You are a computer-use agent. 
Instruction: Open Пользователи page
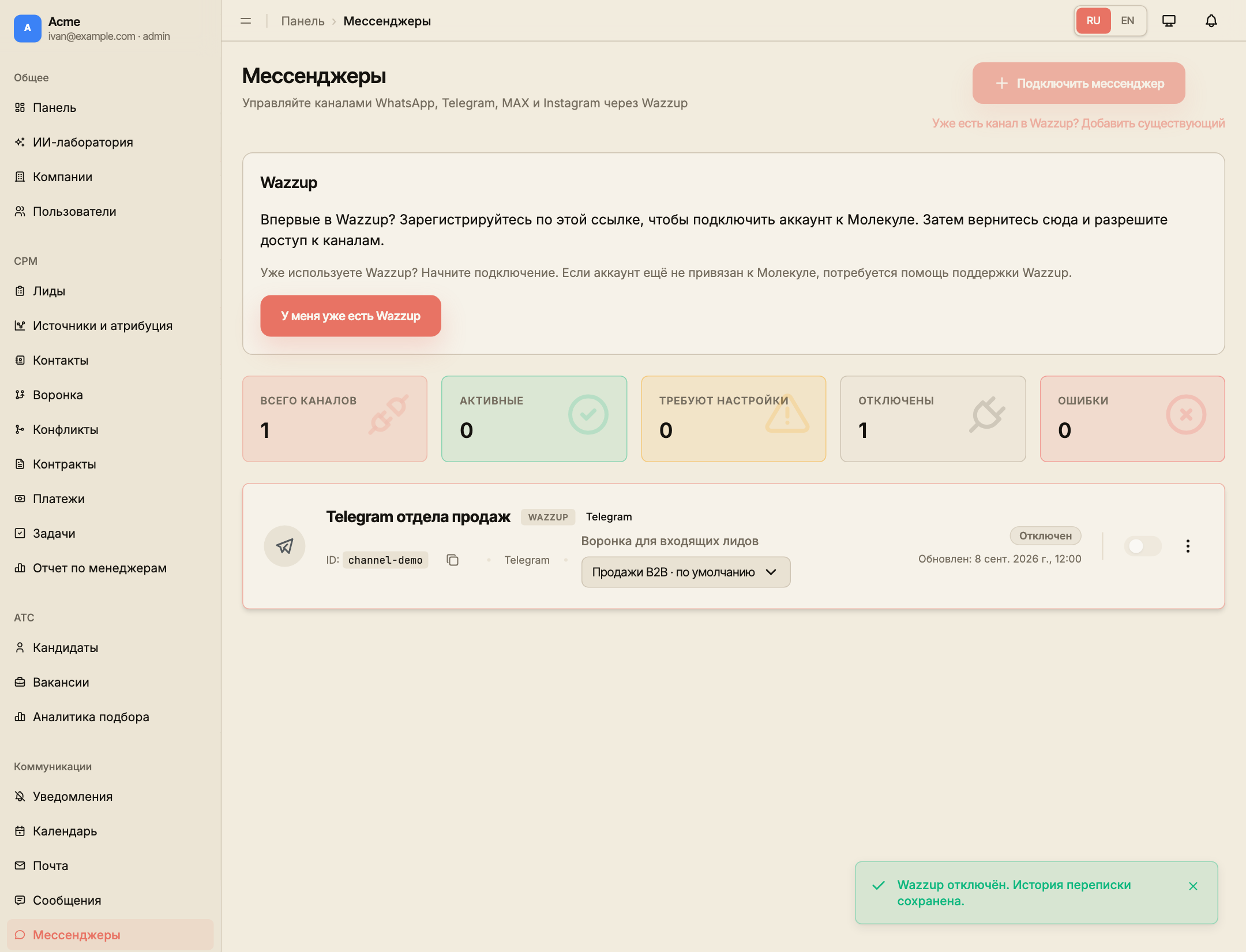(x=110, y=211)
